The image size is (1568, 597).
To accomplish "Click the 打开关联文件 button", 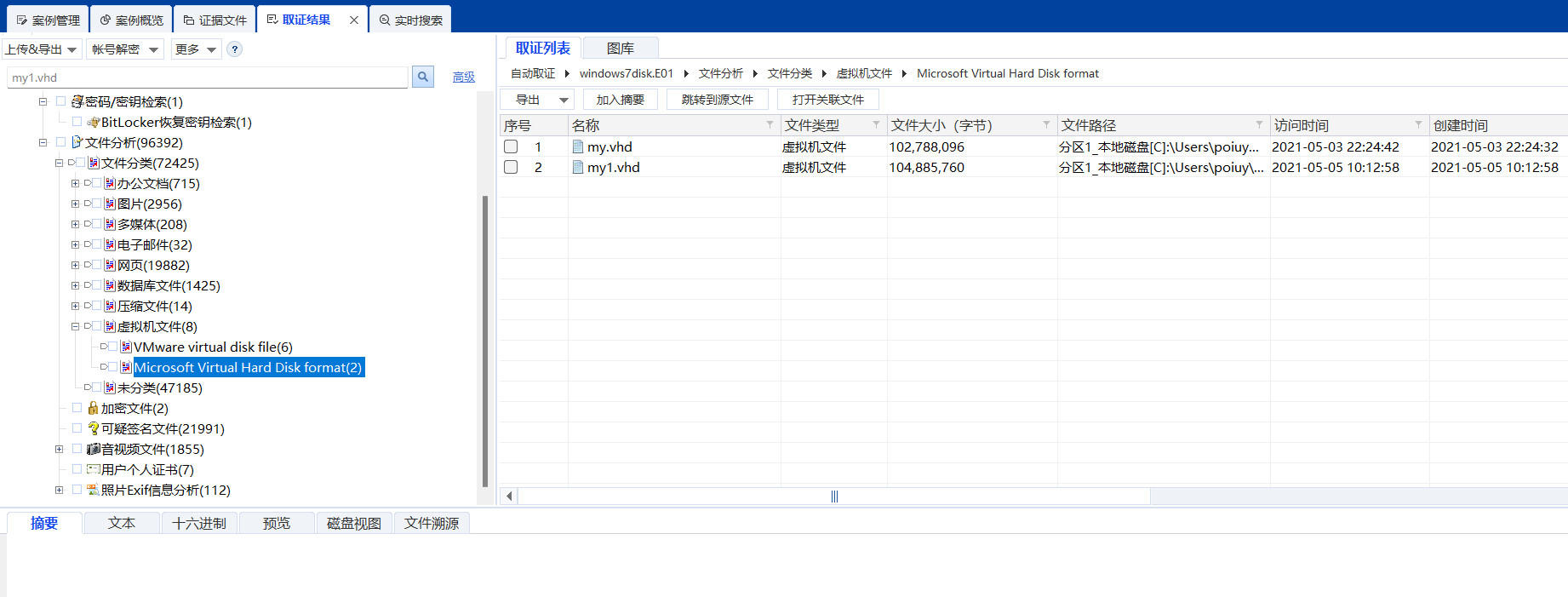I will click(827, 100).
